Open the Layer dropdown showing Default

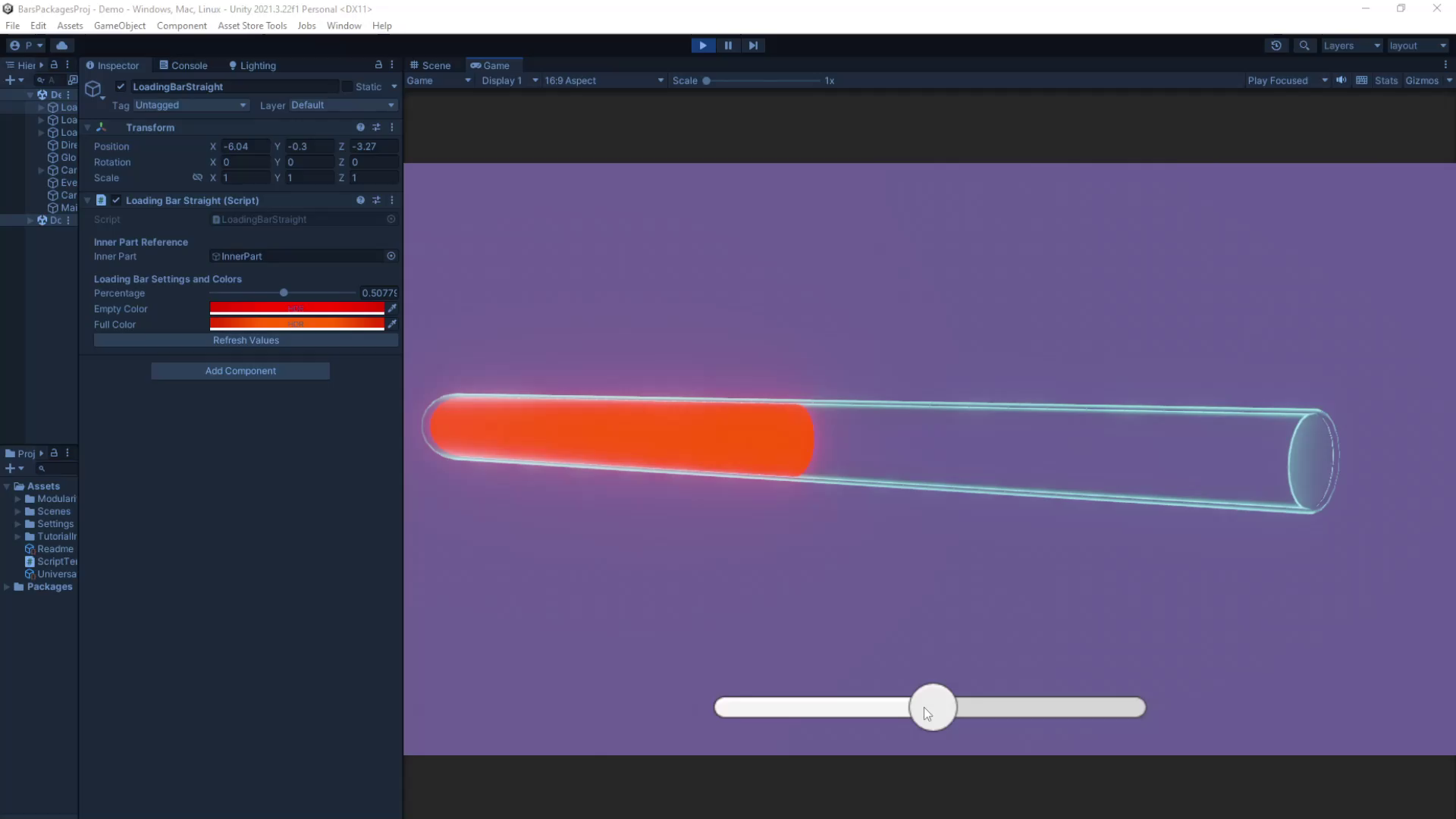(344, 105)
